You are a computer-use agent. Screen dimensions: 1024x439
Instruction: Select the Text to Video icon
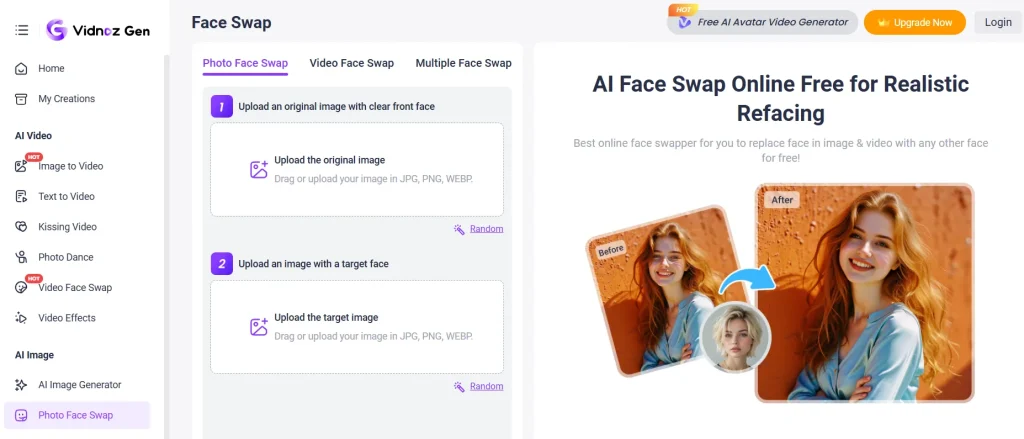(x=22, y=196)
